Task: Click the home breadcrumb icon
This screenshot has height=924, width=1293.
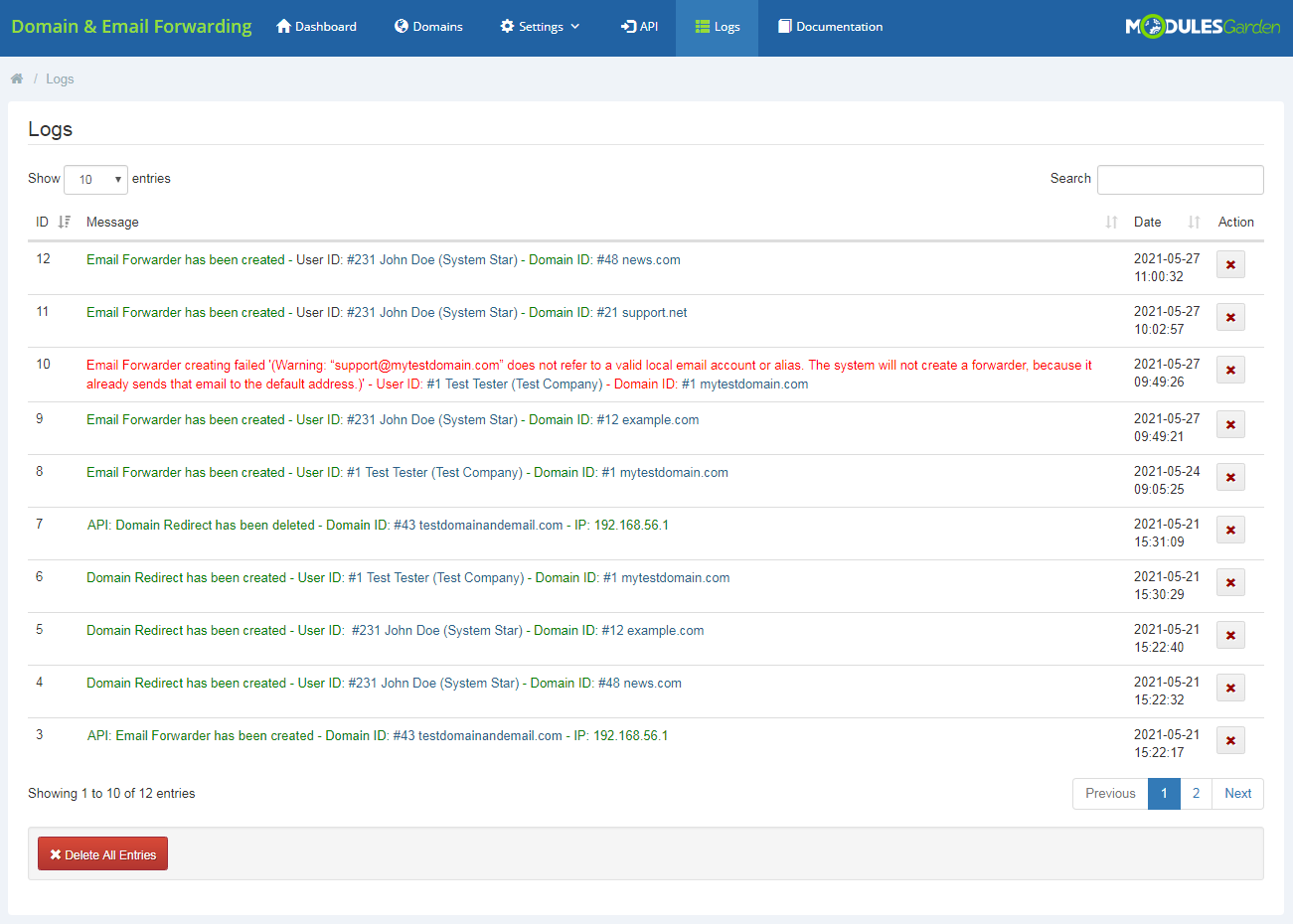Action: click(x=17, y=78)
